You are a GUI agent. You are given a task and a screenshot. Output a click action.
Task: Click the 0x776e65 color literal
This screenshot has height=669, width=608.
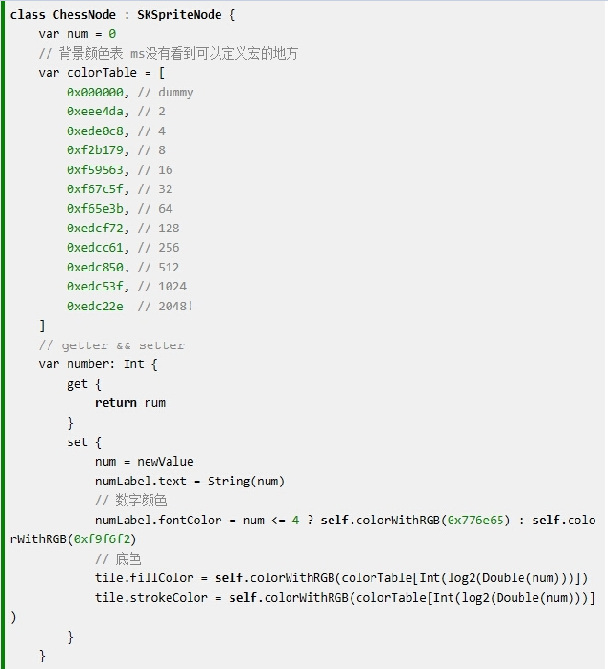[475, 520]
